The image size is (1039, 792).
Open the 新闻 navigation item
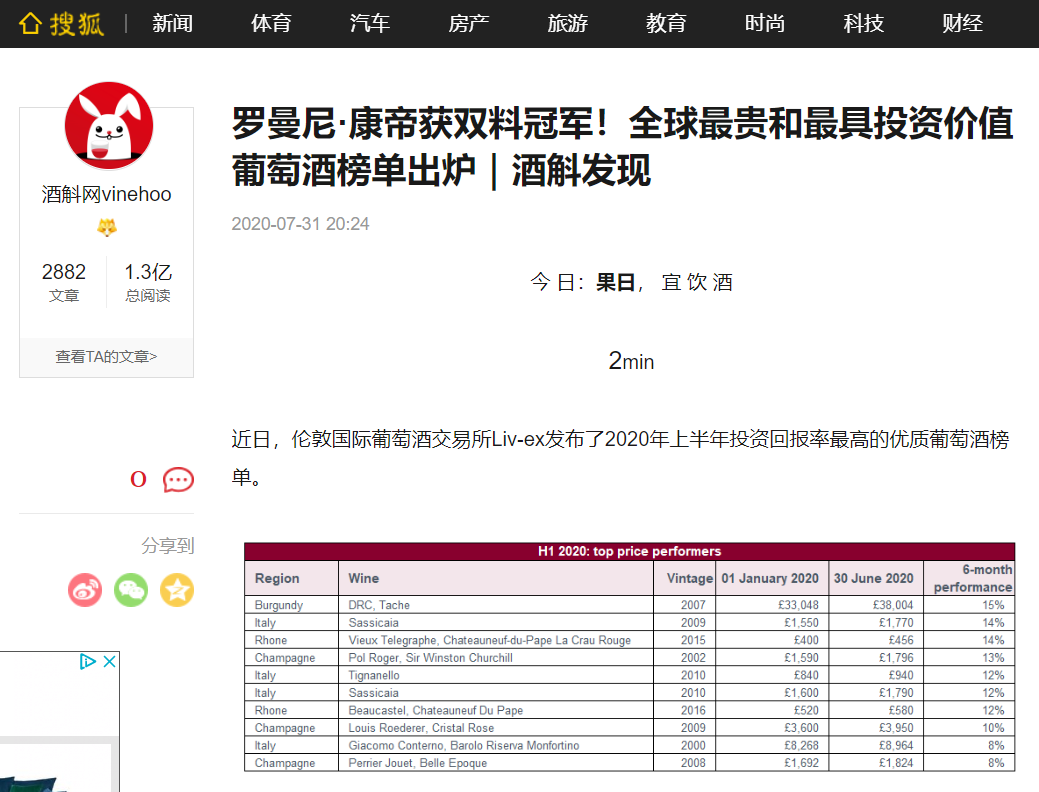point(172,24)
